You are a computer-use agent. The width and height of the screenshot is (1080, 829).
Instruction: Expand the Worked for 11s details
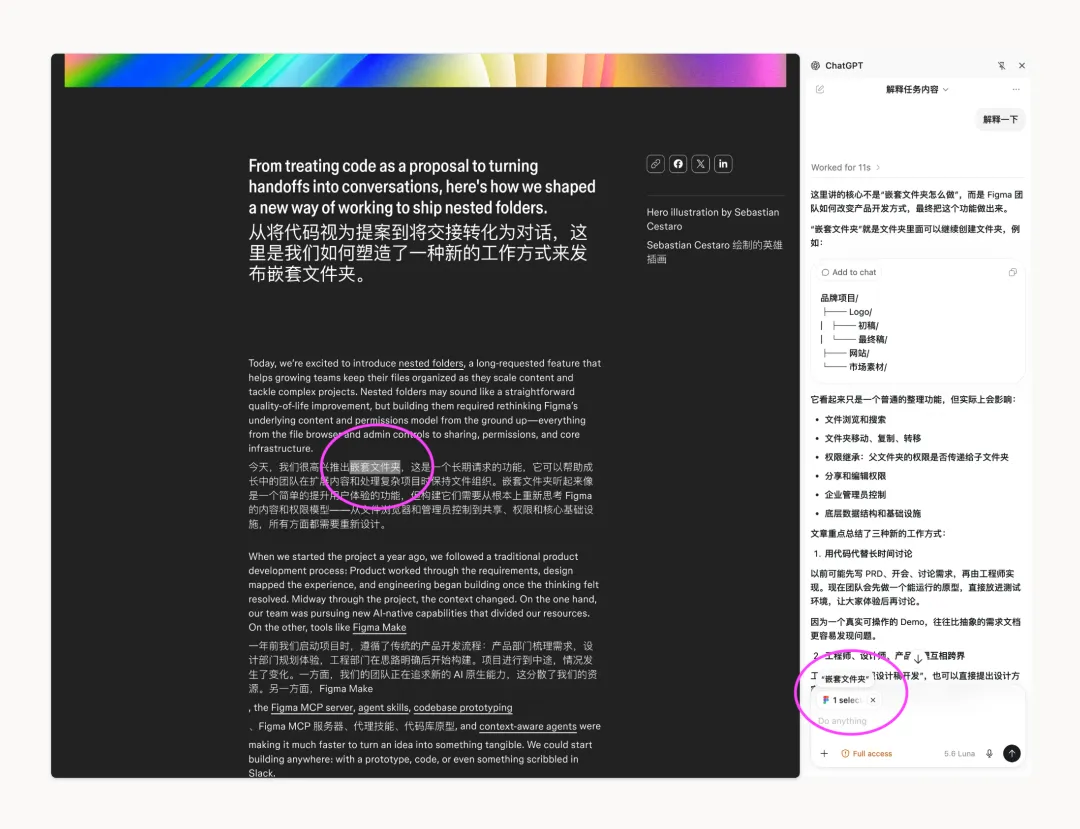click(845, 167)
